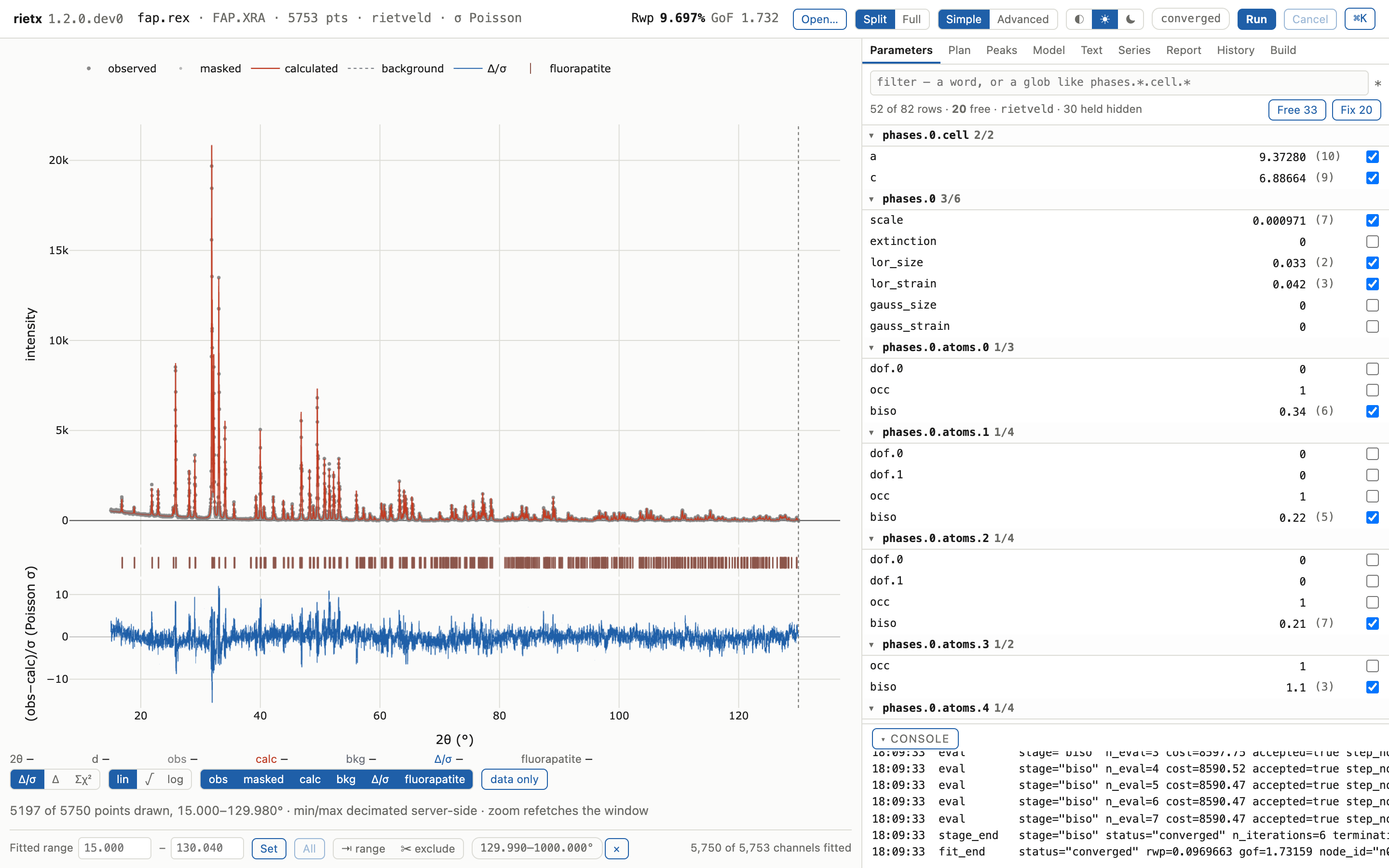Open the Build tab
1389x868 pixels.
[1283, 51]
